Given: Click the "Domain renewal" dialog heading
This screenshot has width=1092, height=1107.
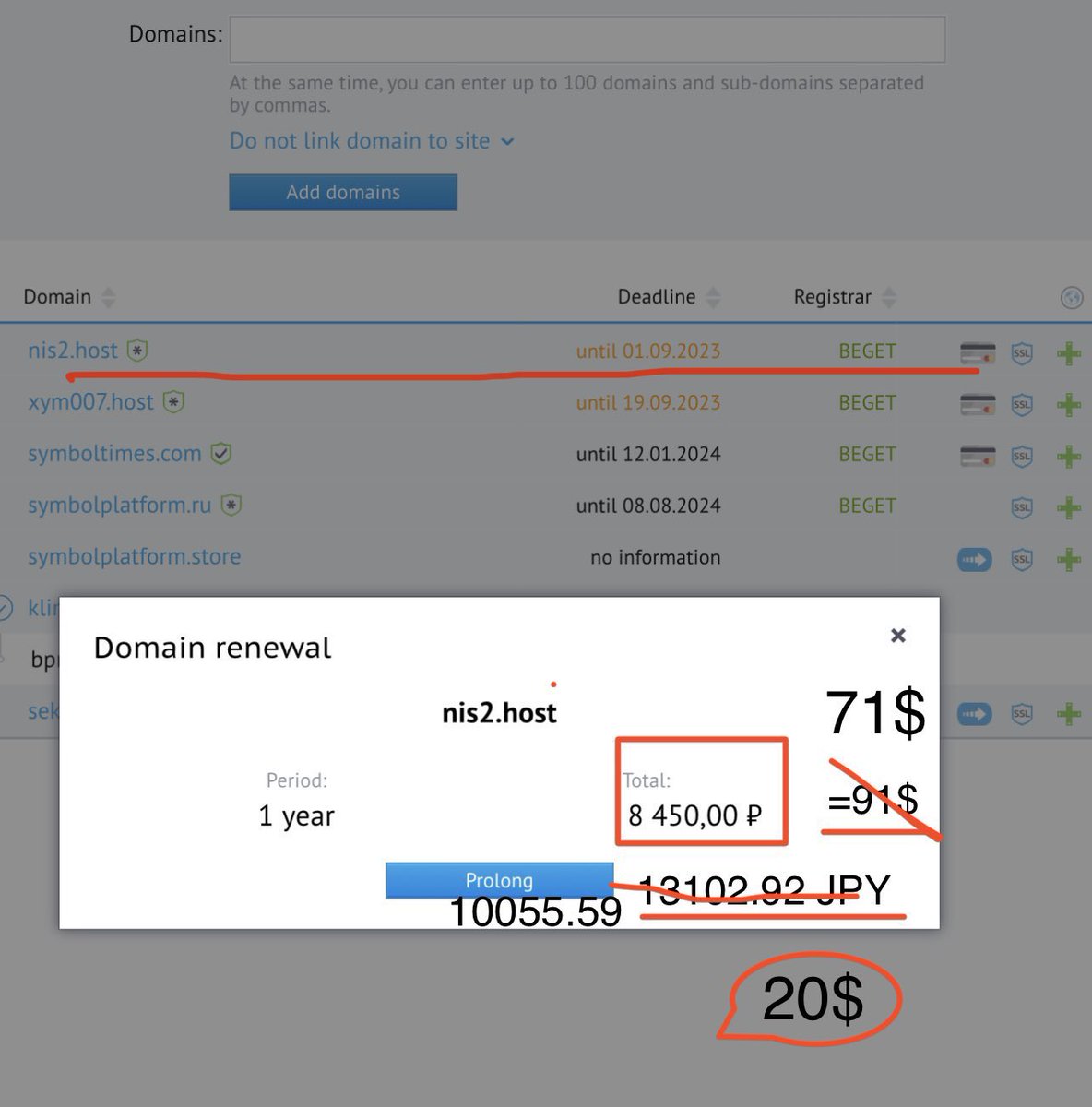Looking at the screenshot, I should tap(212, 648).
